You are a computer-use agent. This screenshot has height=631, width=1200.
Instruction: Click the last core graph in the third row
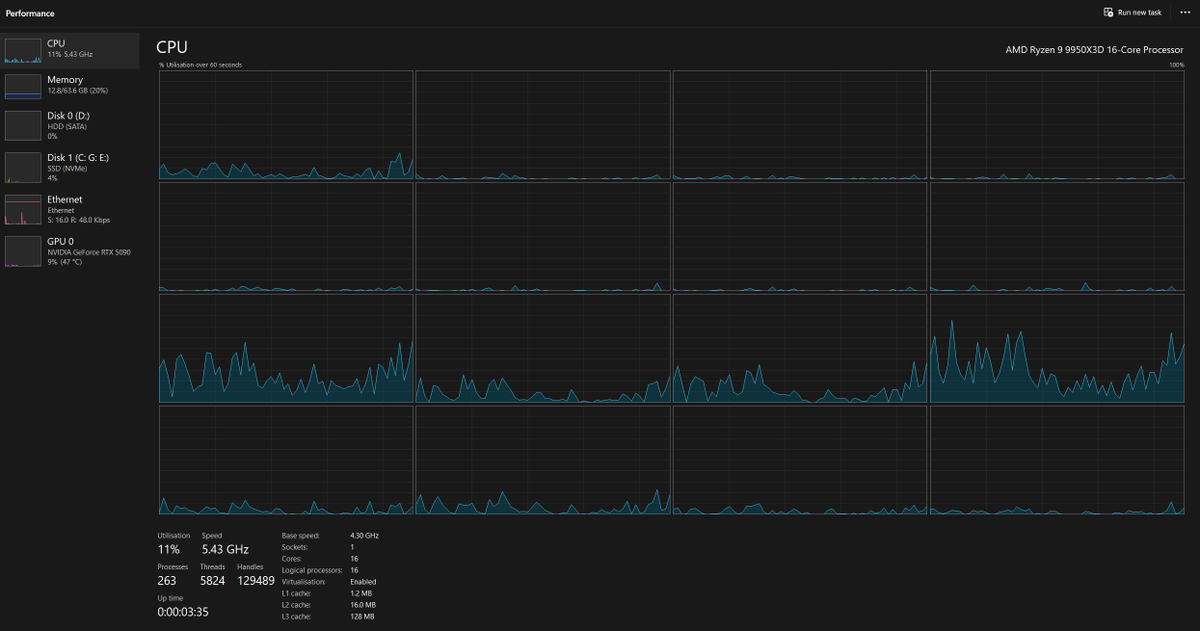pos(1057,348)
